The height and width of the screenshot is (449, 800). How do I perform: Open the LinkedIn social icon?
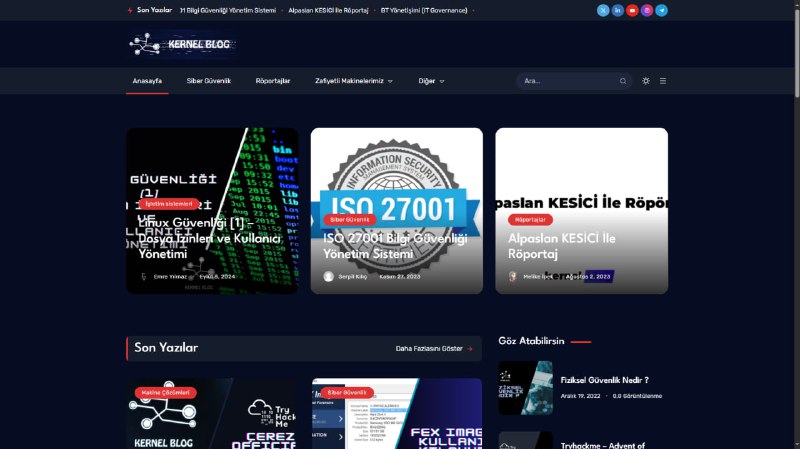[x=617, y=10]
